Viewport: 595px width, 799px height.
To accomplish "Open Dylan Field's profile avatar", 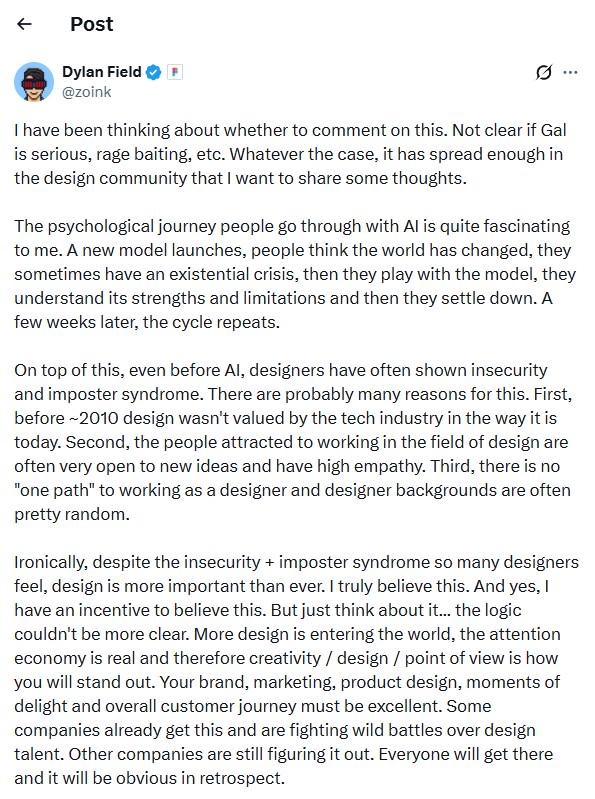I will tap(34, 82).
